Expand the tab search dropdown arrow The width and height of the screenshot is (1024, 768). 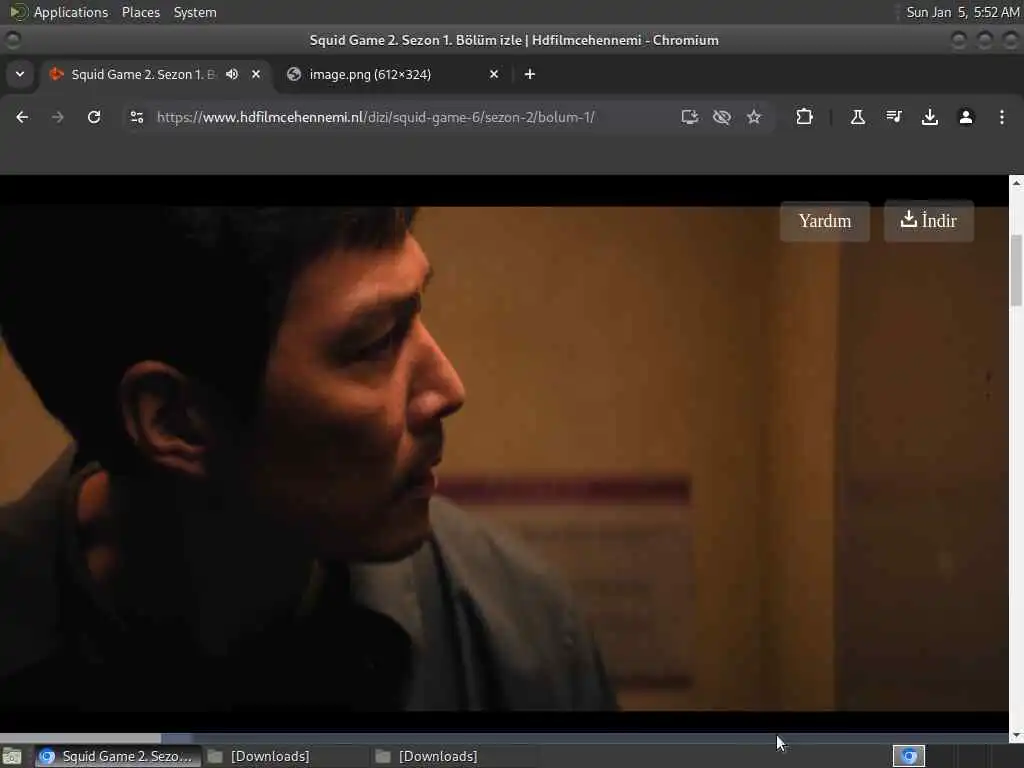pos(20,74)
